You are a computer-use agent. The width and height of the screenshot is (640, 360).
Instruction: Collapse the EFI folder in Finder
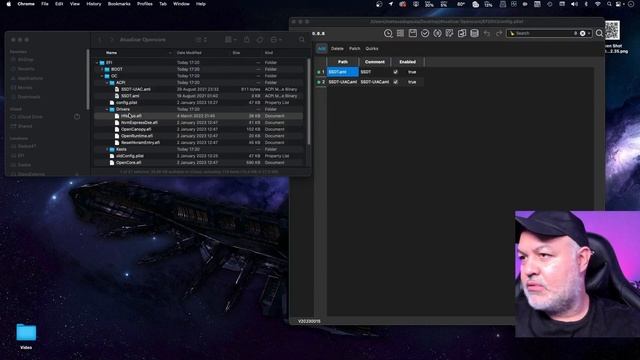point(97,63)
